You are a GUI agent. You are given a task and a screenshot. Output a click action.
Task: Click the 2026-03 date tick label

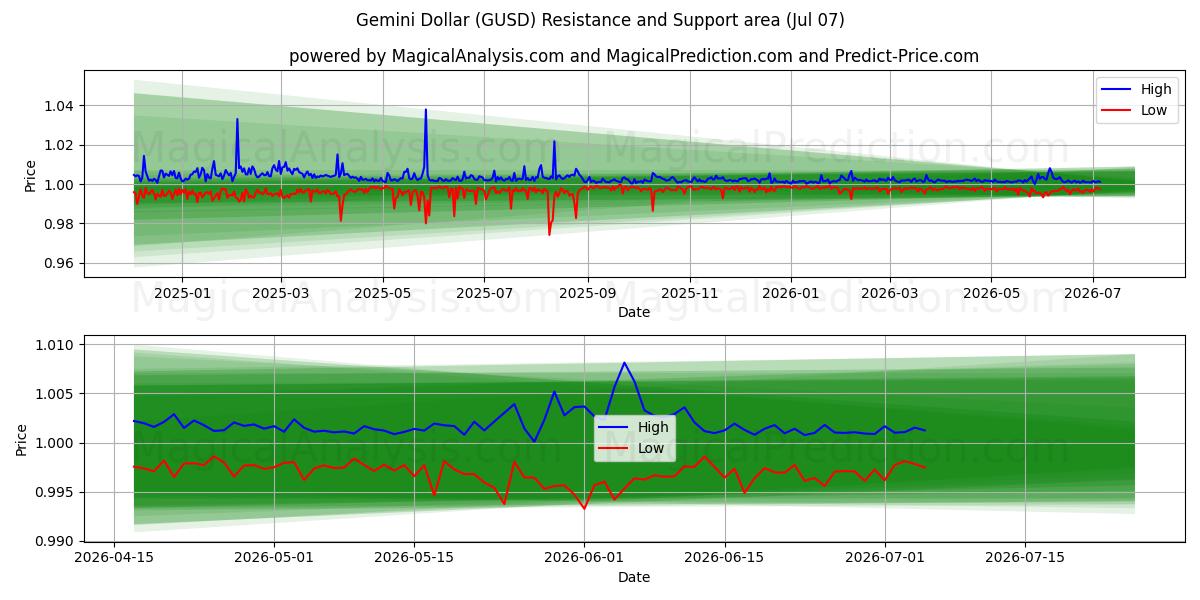coord(889,294)
